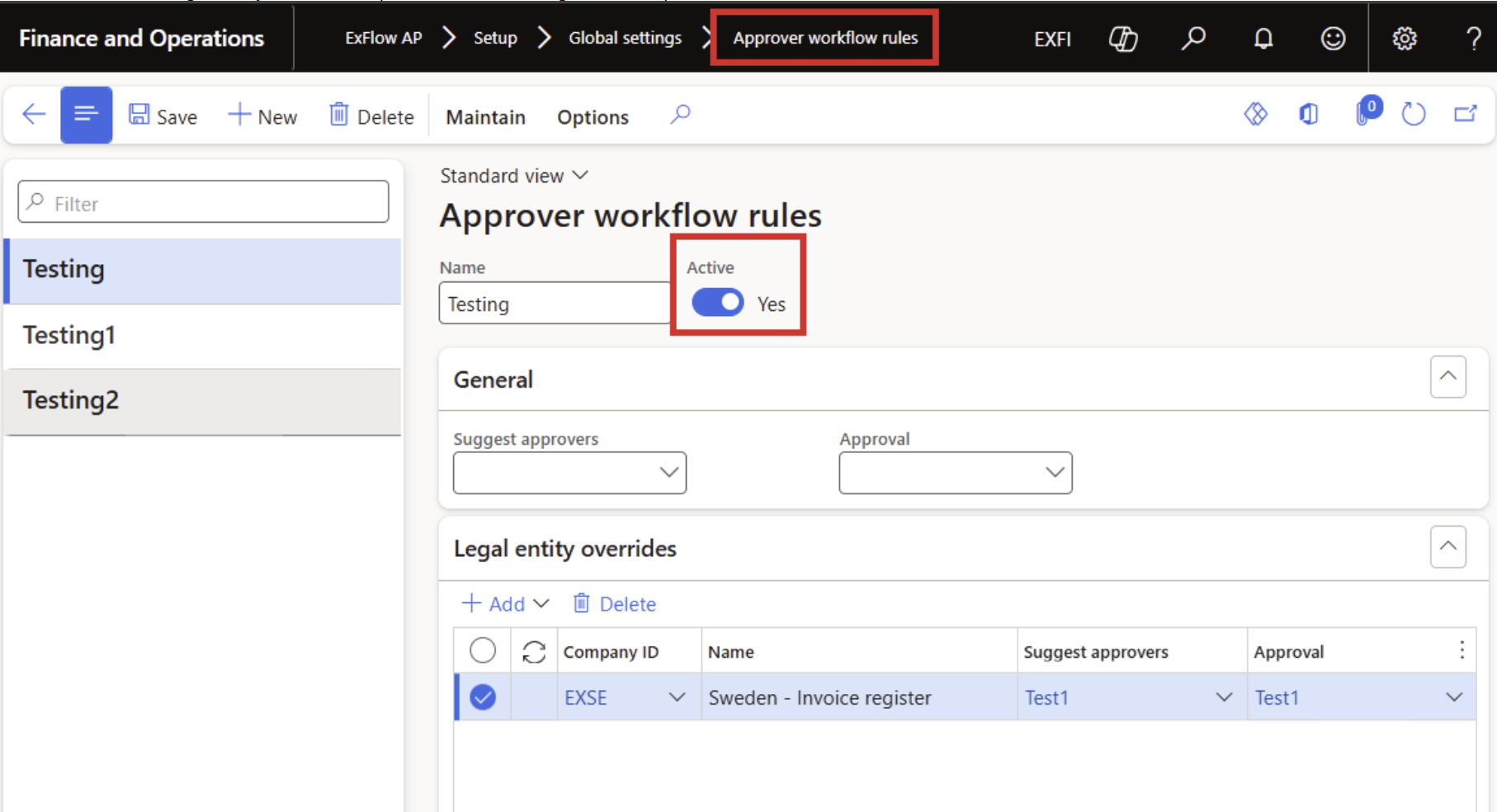Toggle the Active switch off
The height and width of the screenshot is (812, 1497).
click(x=718, y=303)
